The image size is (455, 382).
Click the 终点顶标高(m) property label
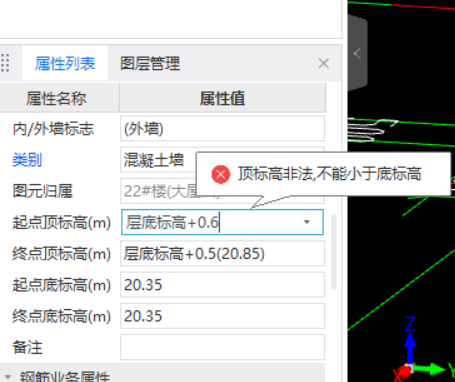(61, 254)
